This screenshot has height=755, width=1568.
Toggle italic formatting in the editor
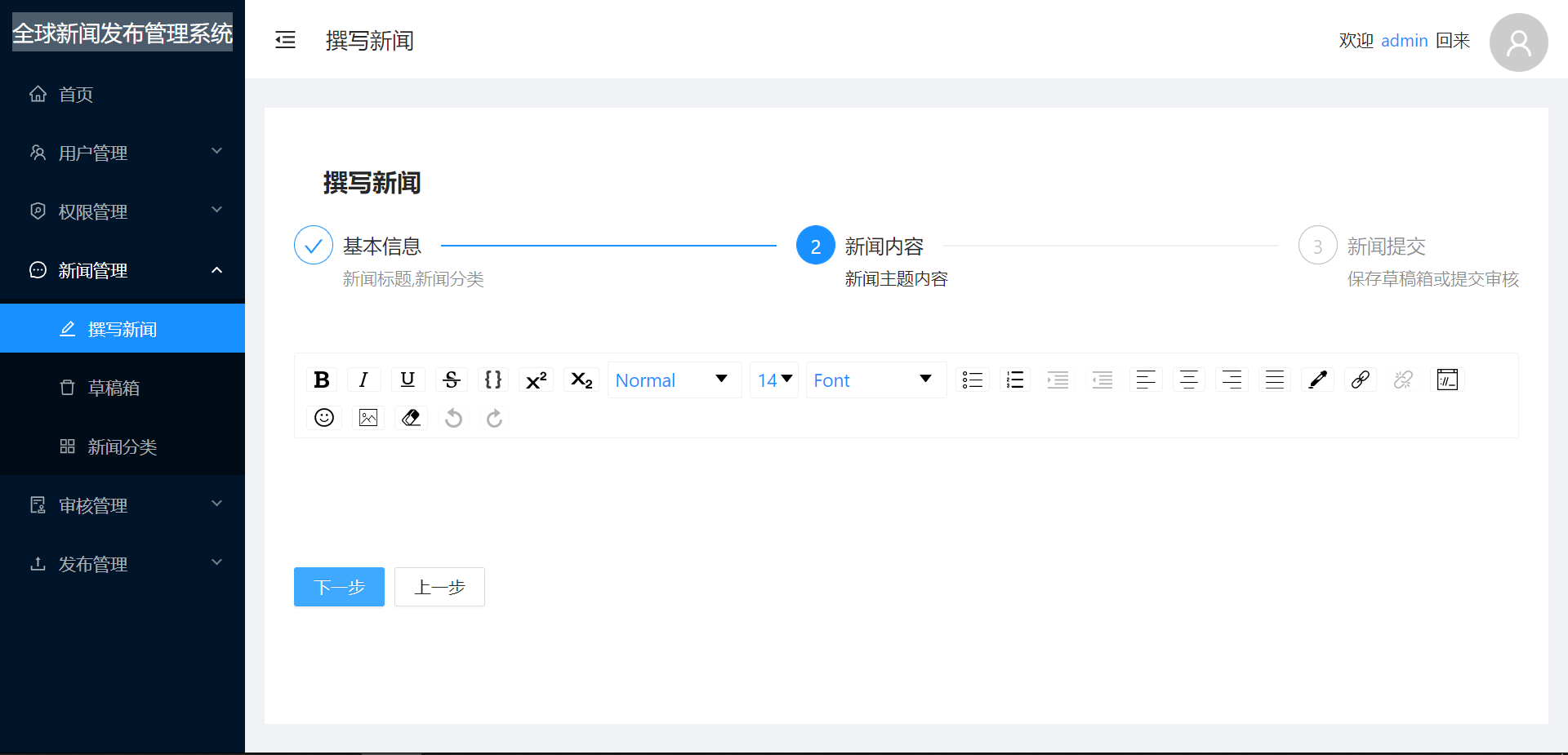point(364,380)
